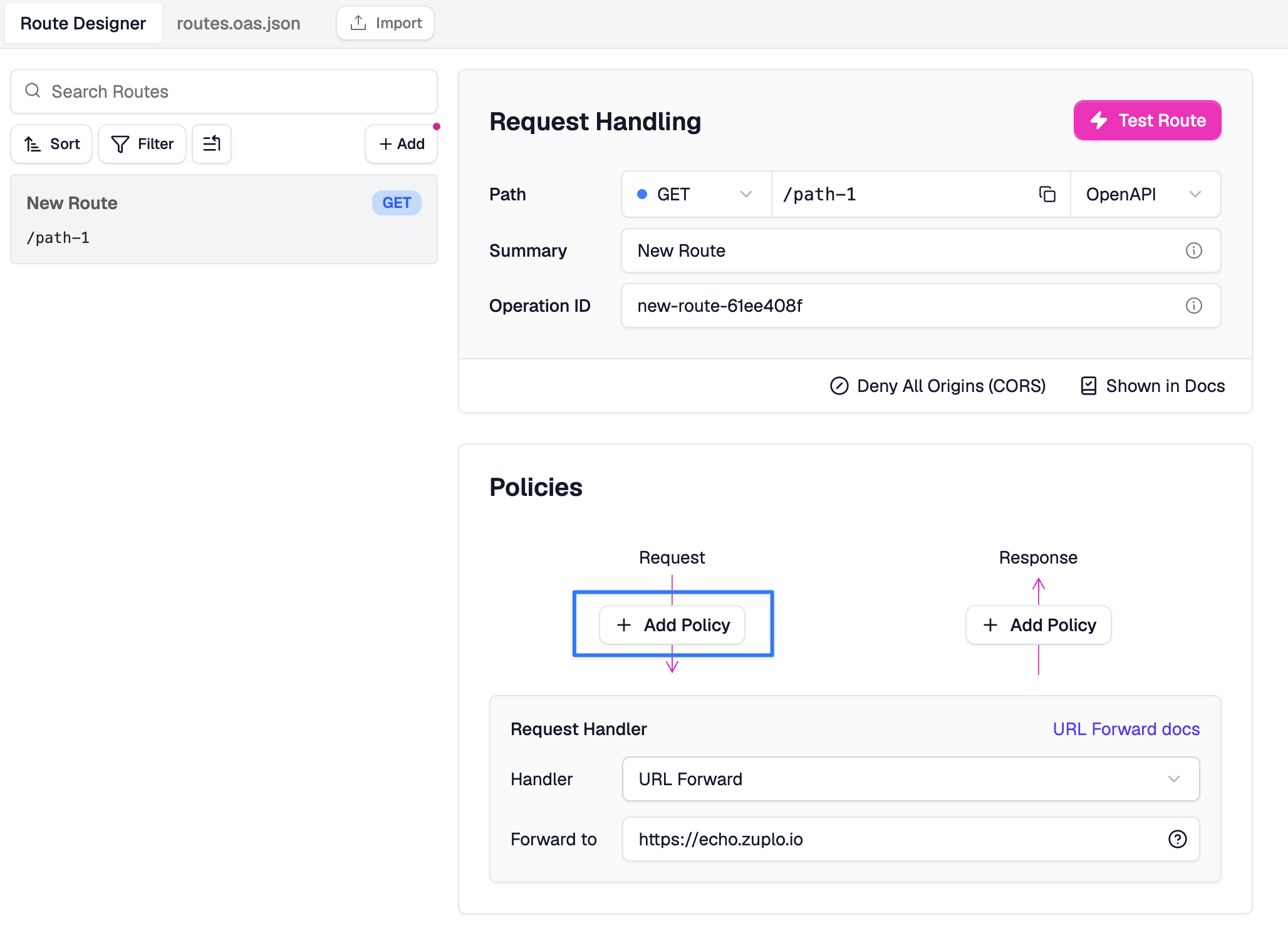Open the URL Forward docs link

point(1126,729)
